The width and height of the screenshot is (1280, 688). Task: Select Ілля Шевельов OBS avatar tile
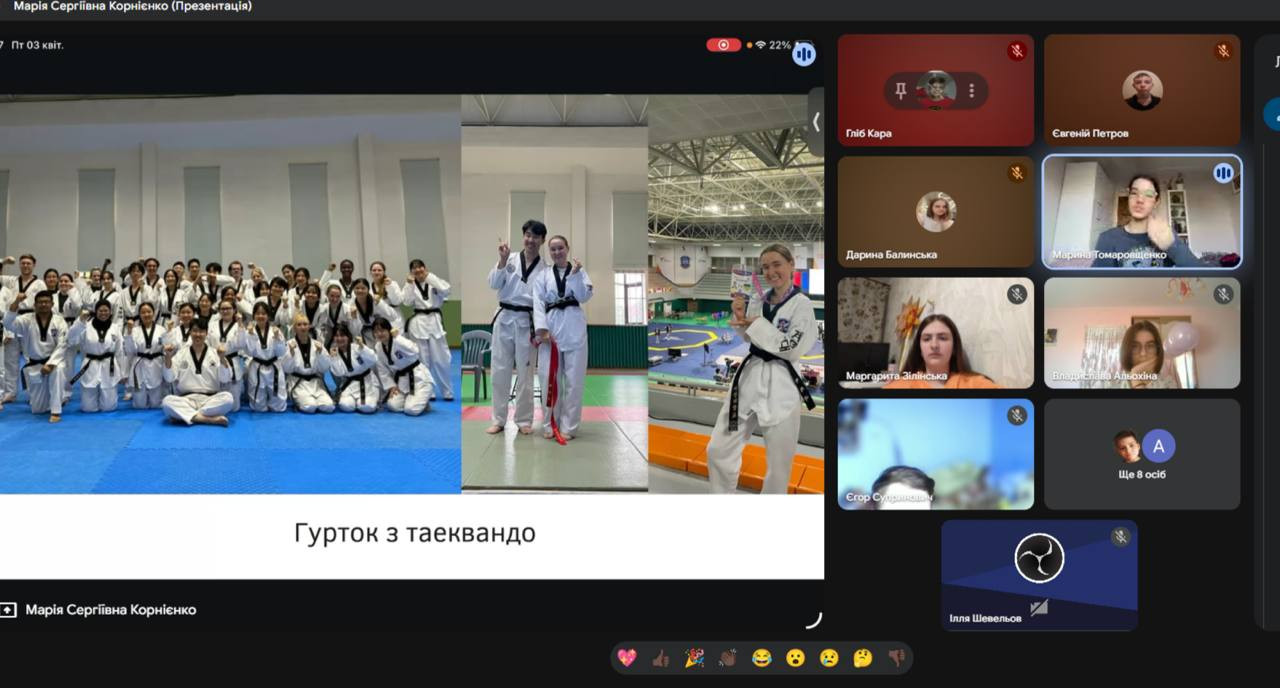1039,575
